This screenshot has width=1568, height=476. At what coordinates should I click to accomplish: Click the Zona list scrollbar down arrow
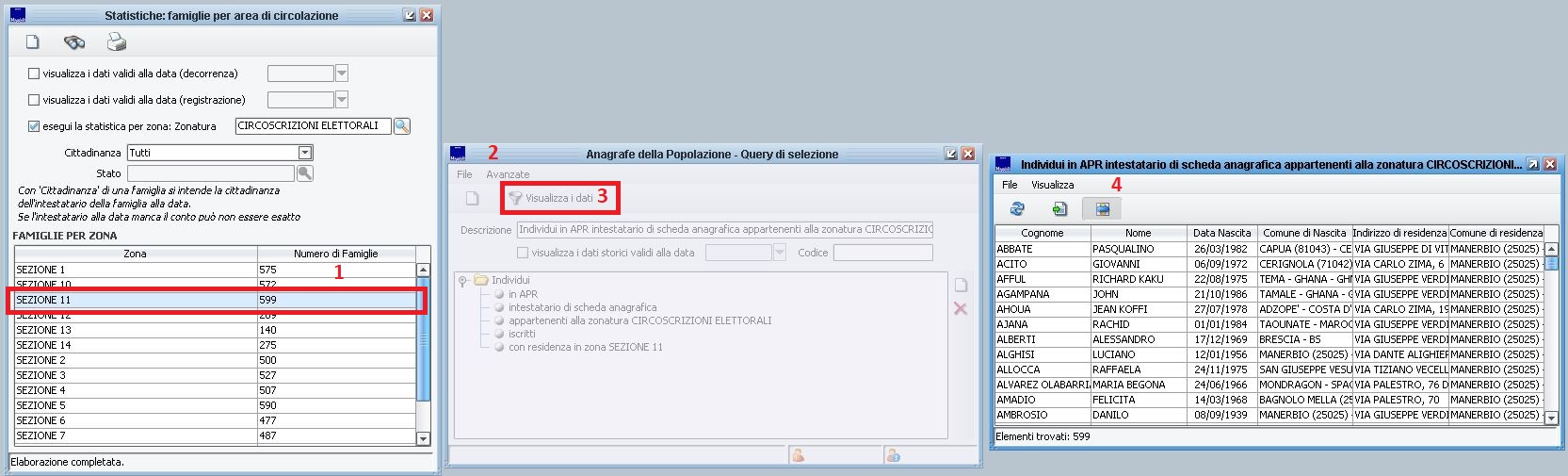pyautogui.click(x=423, y=438)
